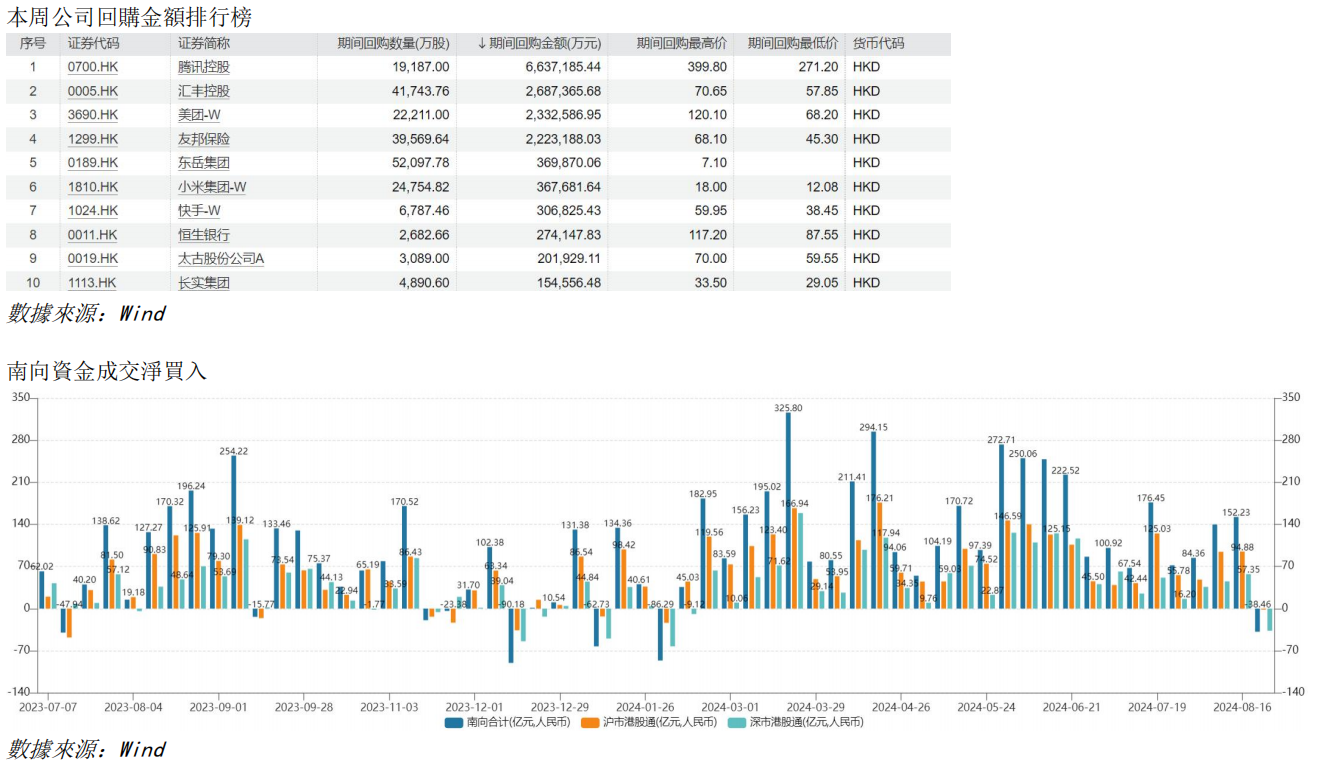The width and height of the screenshot is (1321, 779).
Task: Click the 2023-12-29 x-axis date
Action: point(560,706)
